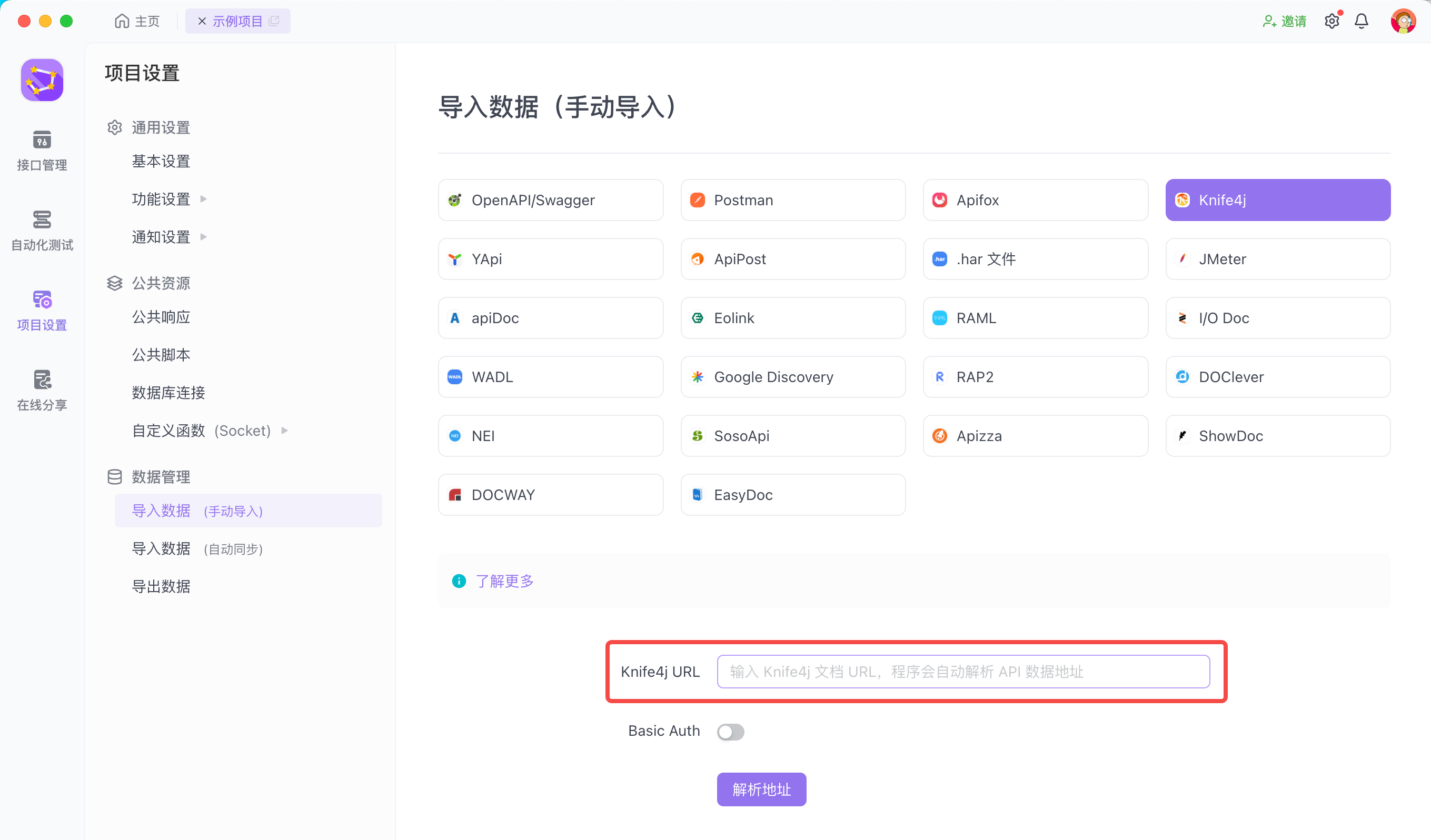This screenshot has height=840, width=1431.
Task: Expand the 通知设置 submenu arrow
Action: click(x=204, y=237)
